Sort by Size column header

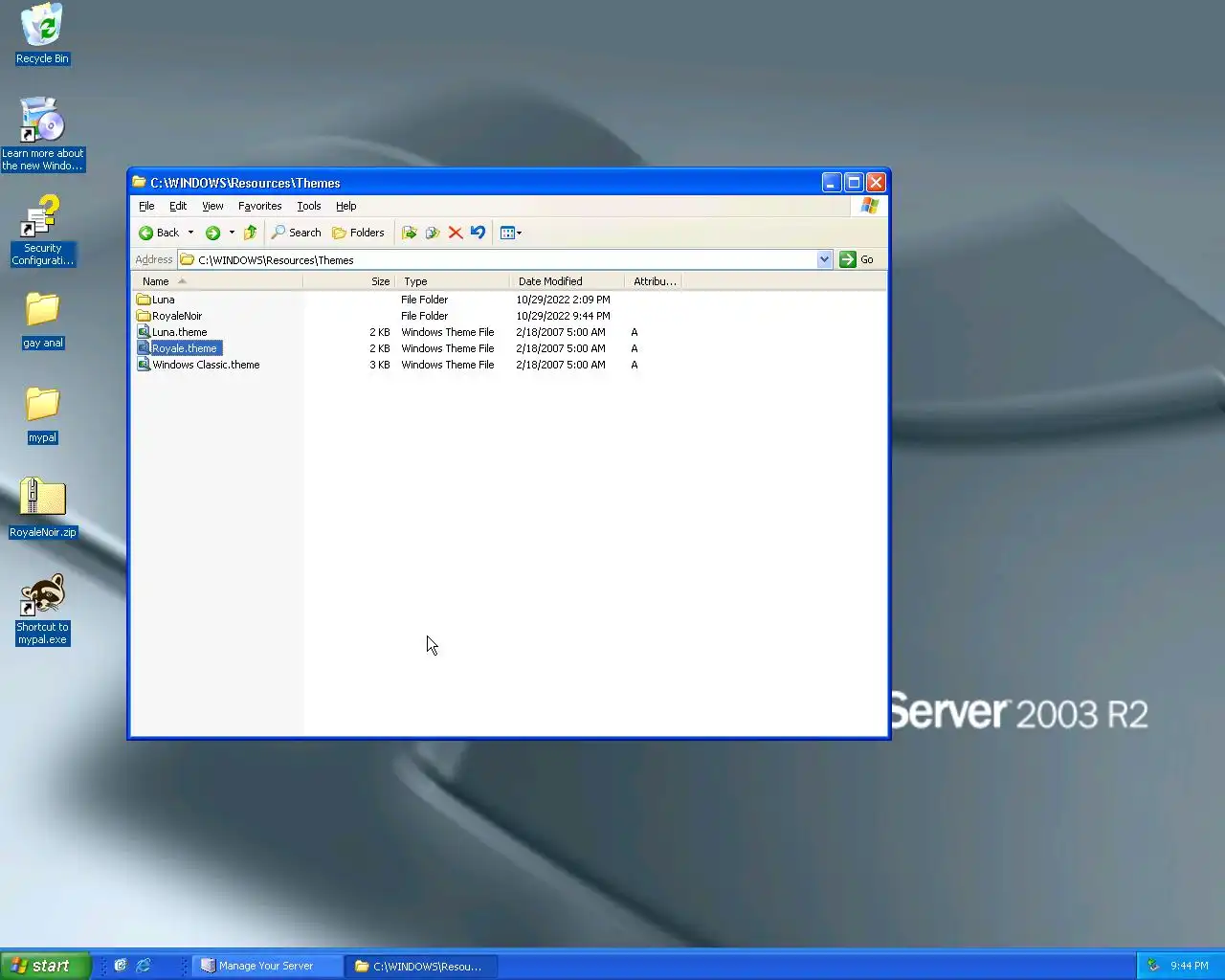pos(348,281)
